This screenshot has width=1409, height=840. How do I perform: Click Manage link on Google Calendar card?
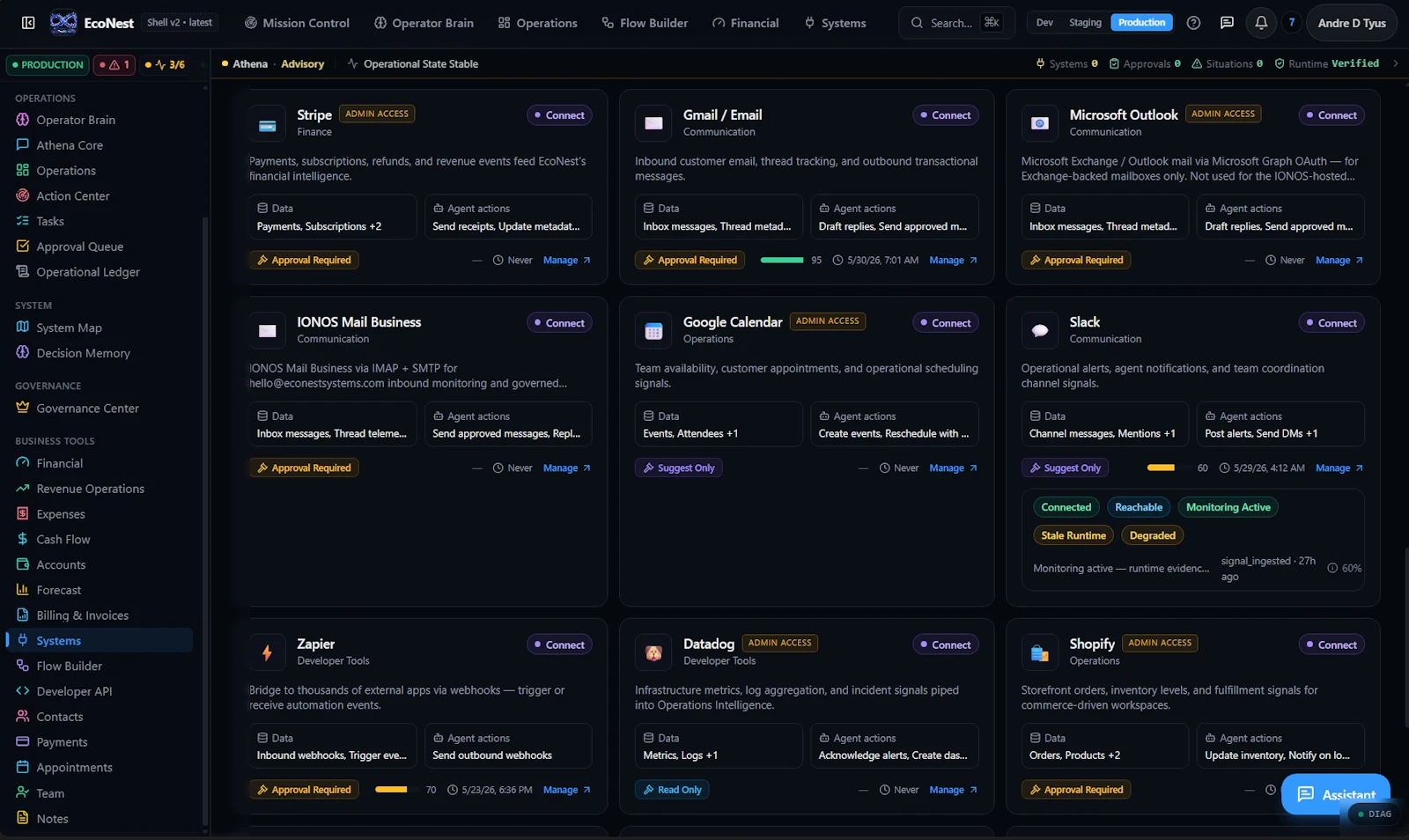click(953, 468)
